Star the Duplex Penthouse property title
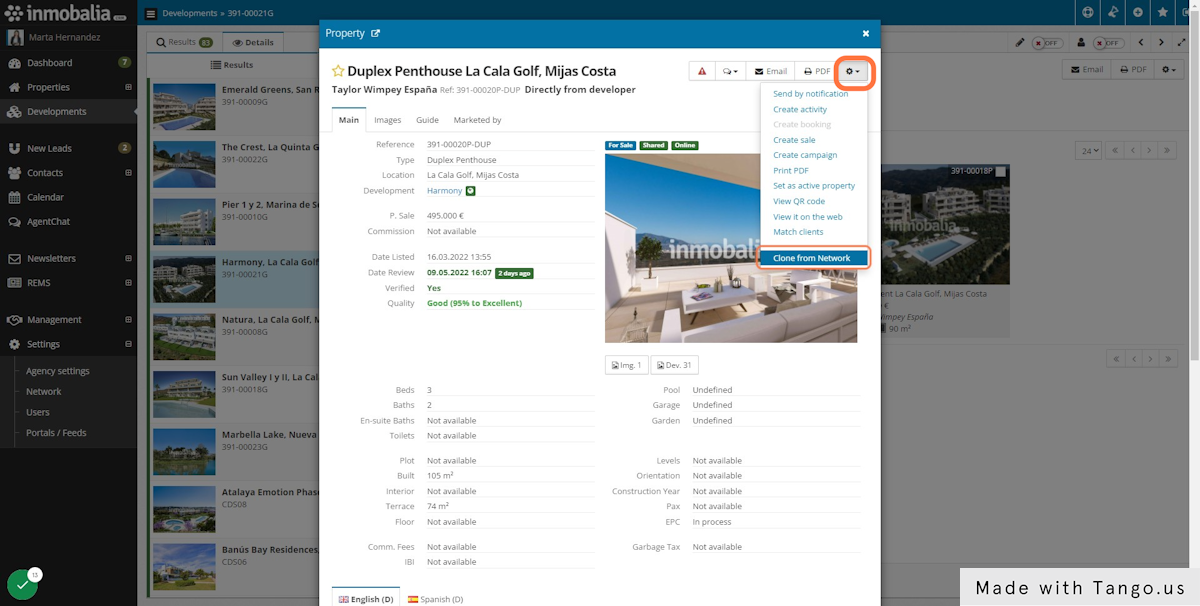 (x=338, y=71)
